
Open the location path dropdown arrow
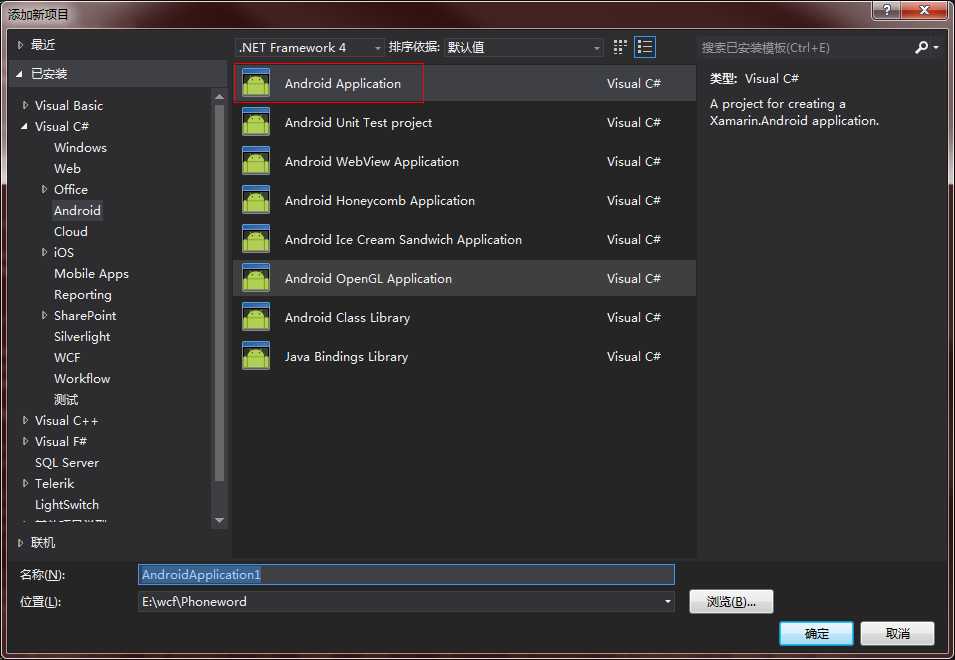click(668, 602)
